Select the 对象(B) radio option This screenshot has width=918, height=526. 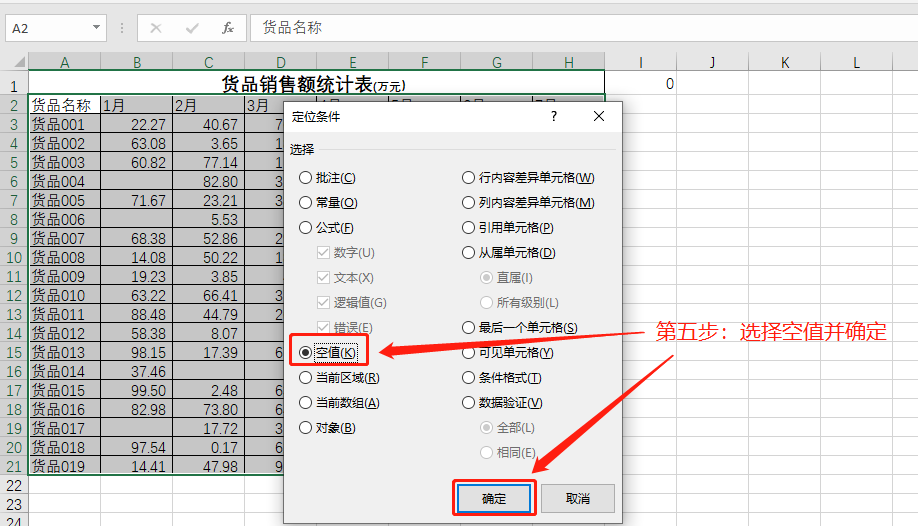(327, 428)
